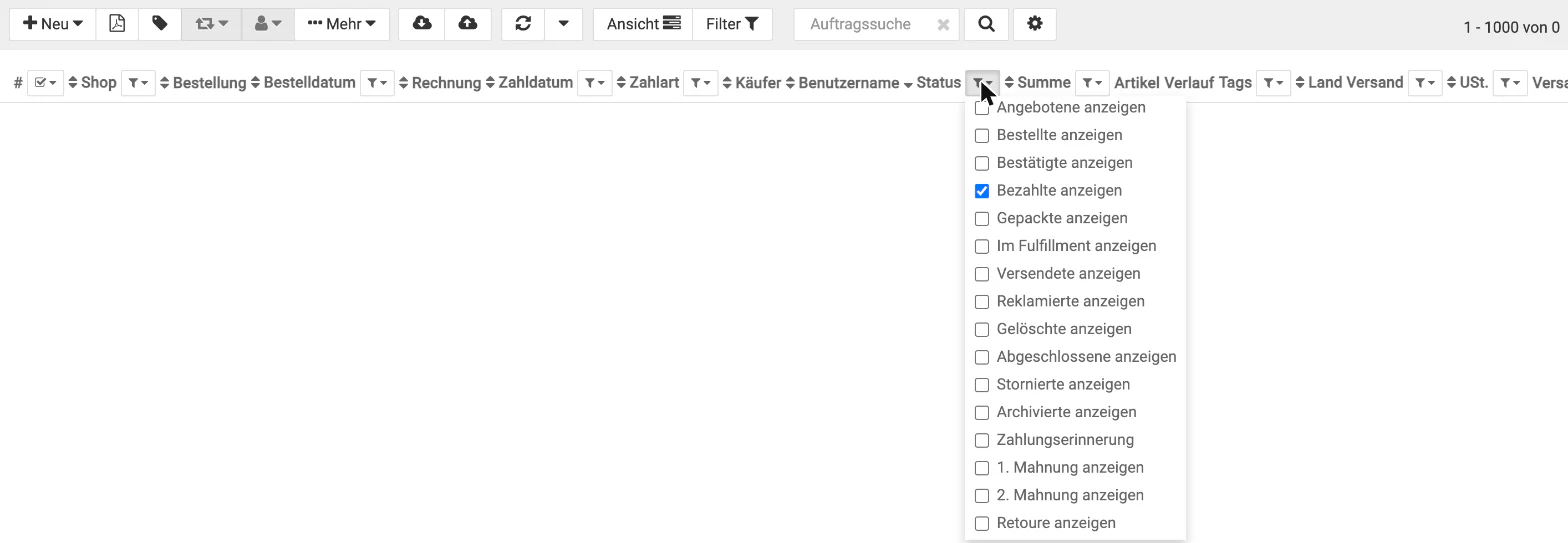This screenshot has height=543, width=1568.
Task: Click the magnifier search icon button
Action: [x=986, y=24]
